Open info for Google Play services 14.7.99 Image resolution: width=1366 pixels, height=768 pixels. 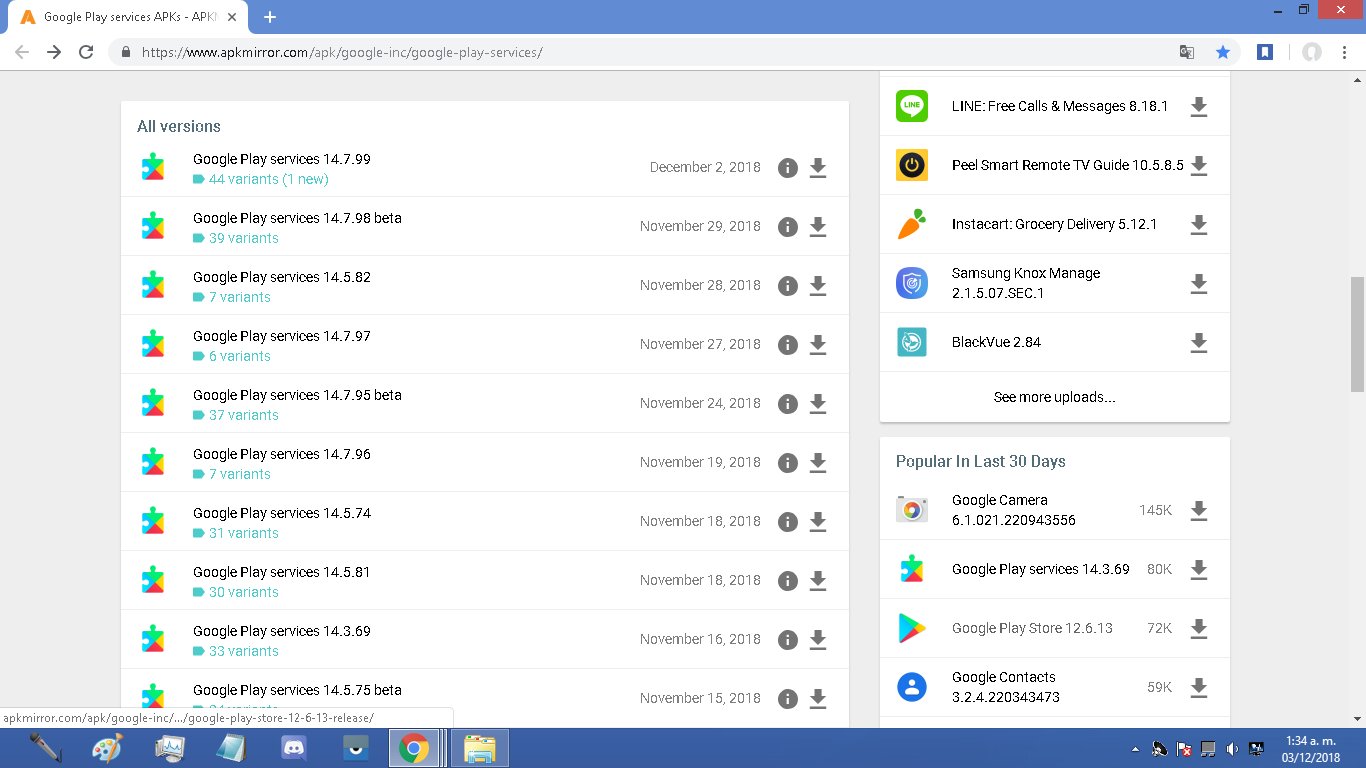(787, 168)
